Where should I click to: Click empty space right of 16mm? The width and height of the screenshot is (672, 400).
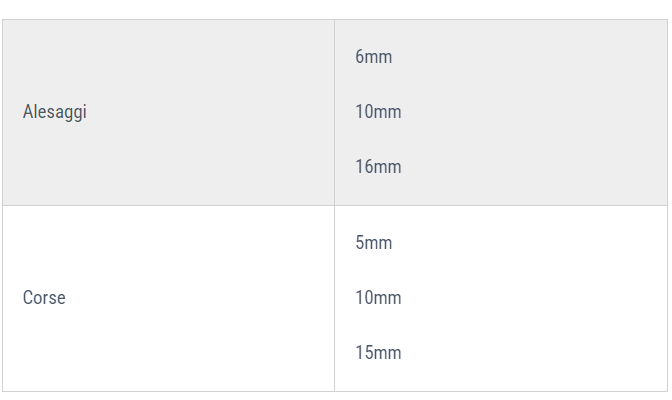[x=531, y=167]
